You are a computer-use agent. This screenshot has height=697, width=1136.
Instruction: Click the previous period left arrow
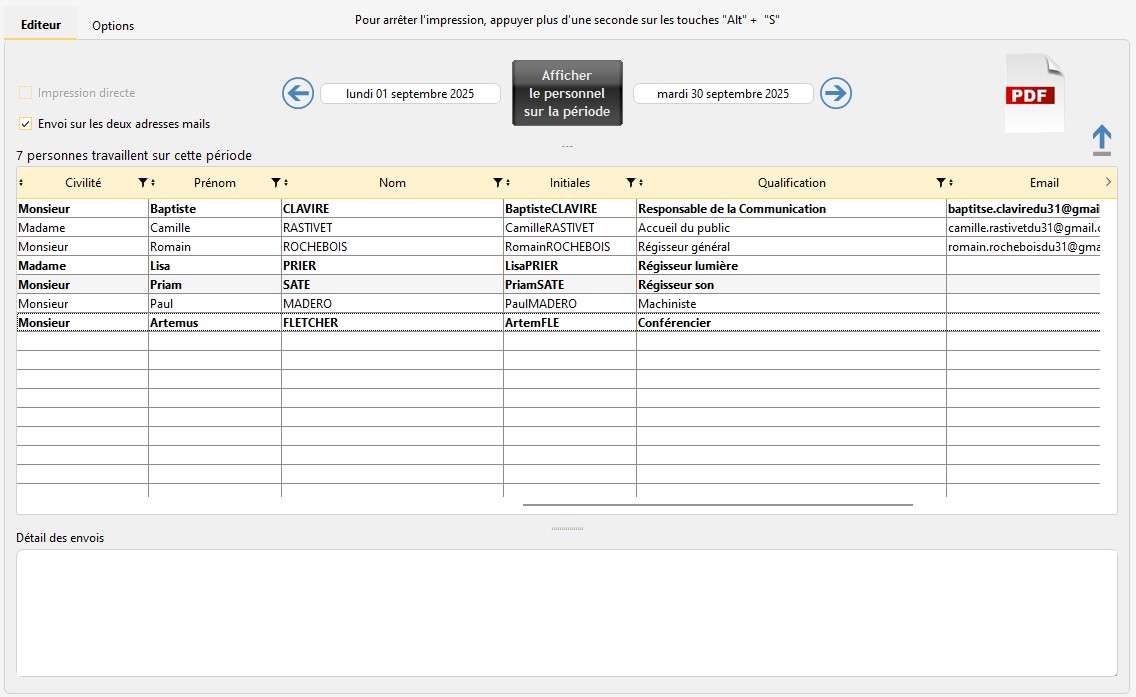click(x=298, y=94)
